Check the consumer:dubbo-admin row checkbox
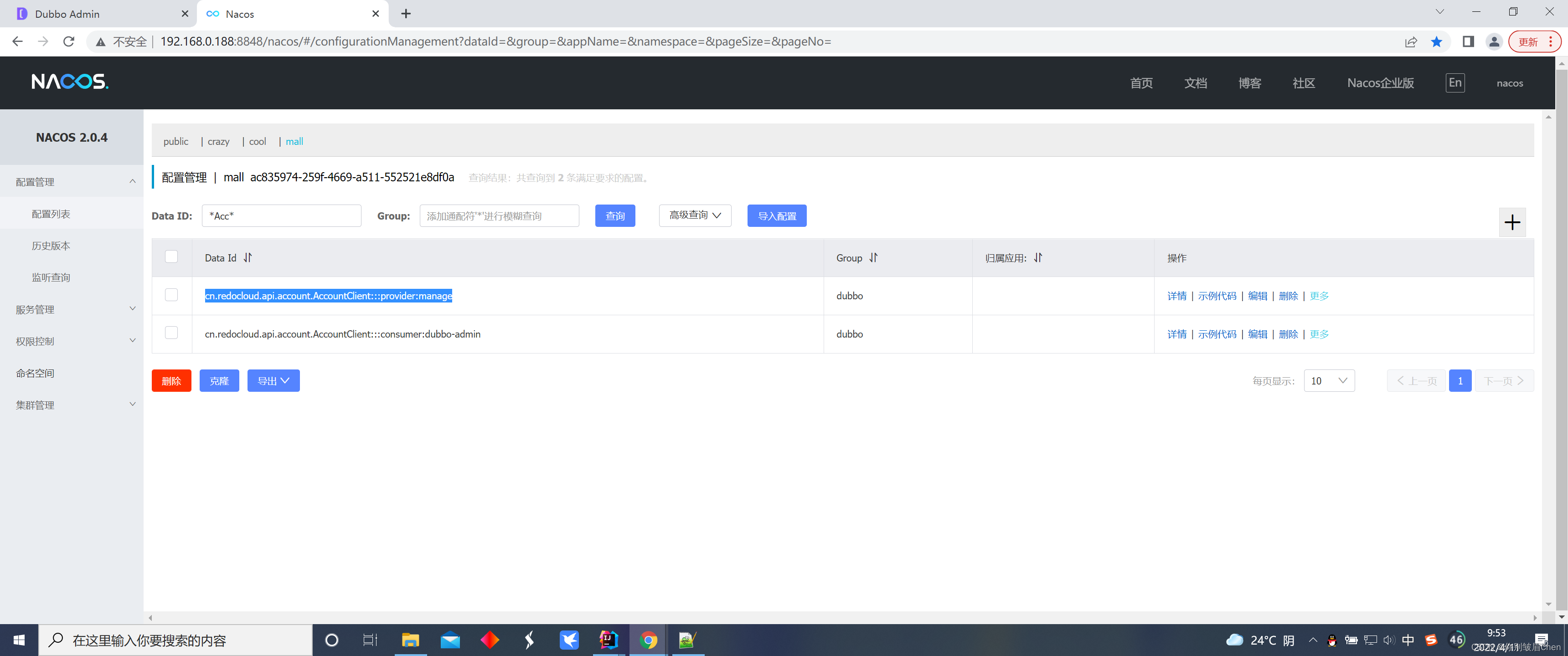 (x=172, y=333)
